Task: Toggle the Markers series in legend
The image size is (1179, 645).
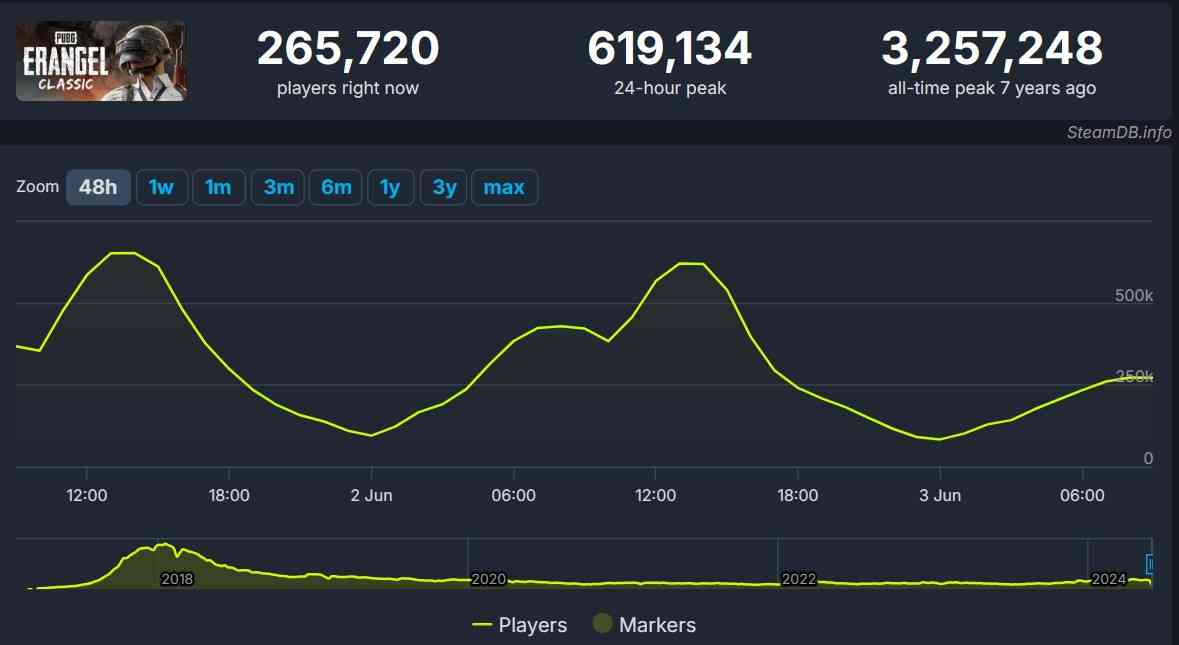Action: click(x=644, y=625)
